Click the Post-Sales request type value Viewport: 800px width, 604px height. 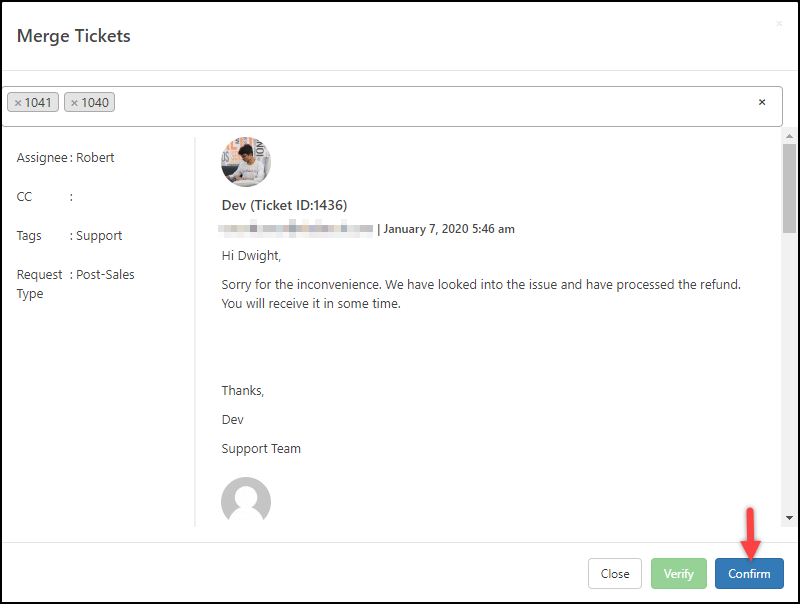pyautogui.click(x=105, y=275)
